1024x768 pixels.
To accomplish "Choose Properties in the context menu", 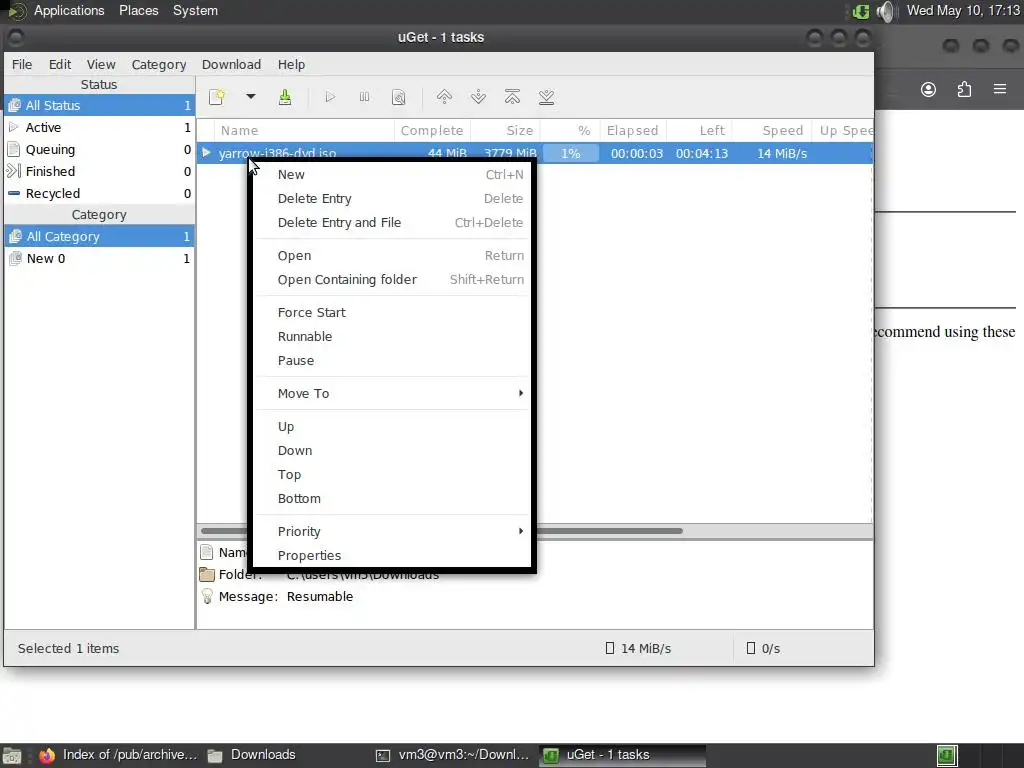I will 392,556.
